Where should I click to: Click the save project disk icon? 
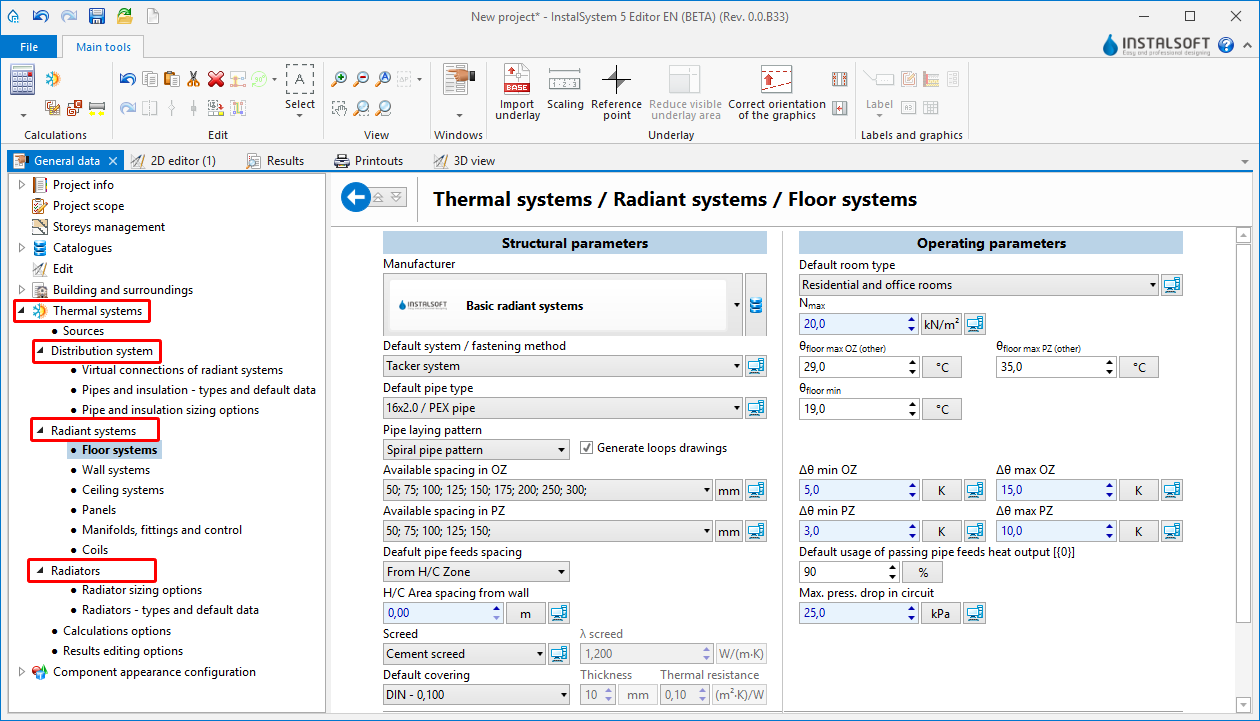(x=97, y=16)
